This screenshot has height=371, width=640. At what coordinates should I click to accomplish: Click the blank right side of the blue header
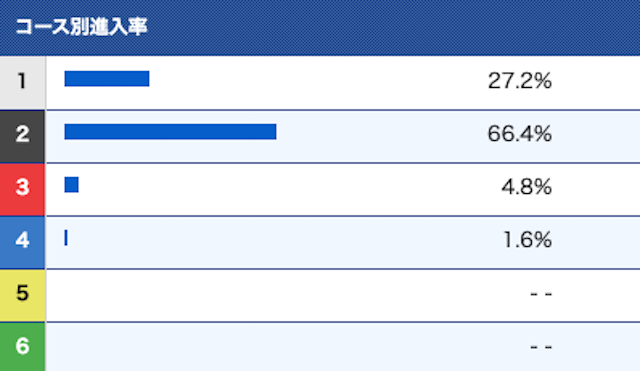point(394,27)
